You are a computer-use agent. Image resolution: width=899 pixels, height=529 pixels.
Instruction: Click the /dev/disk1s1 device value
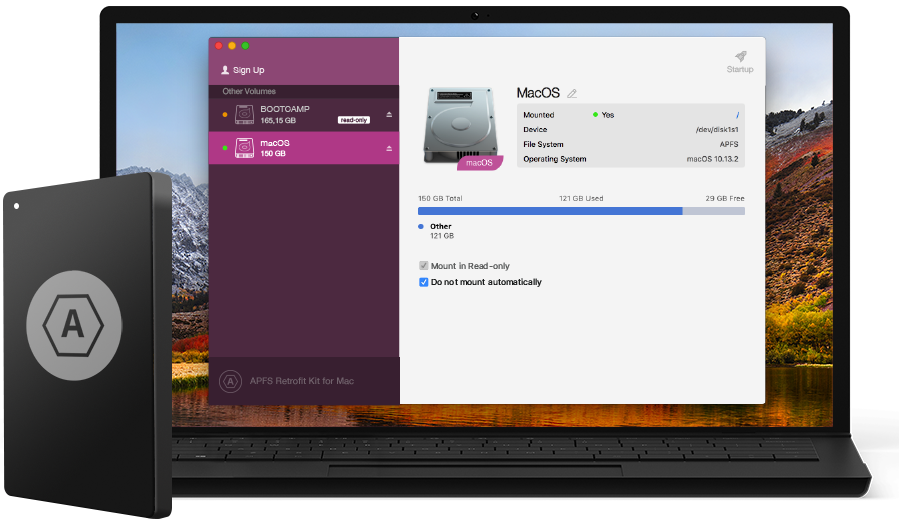[717, 130]
